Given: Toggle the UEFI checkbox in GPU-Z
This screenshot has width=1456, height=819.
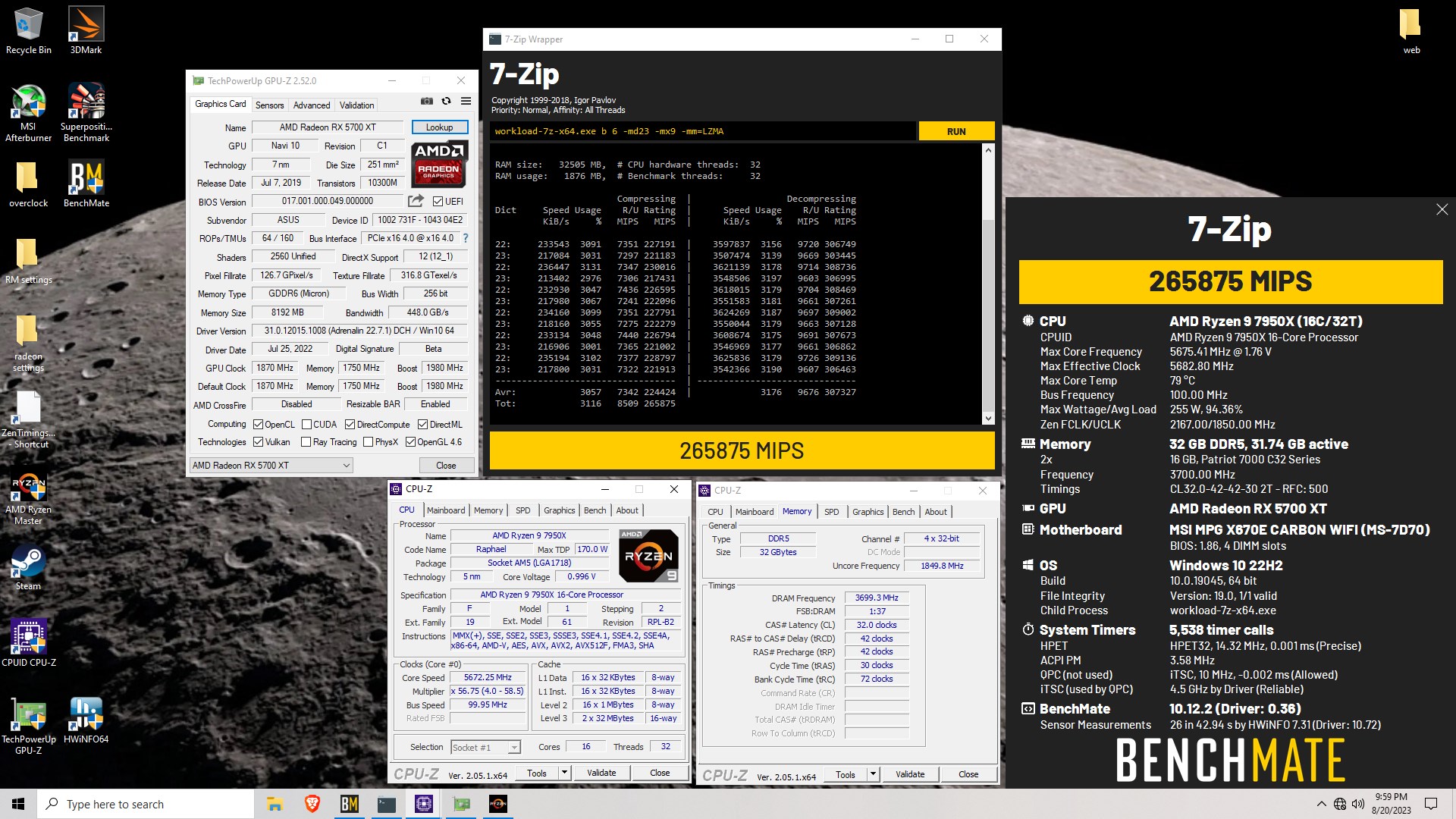Looking at the screenshot, I should click(438, 201).
